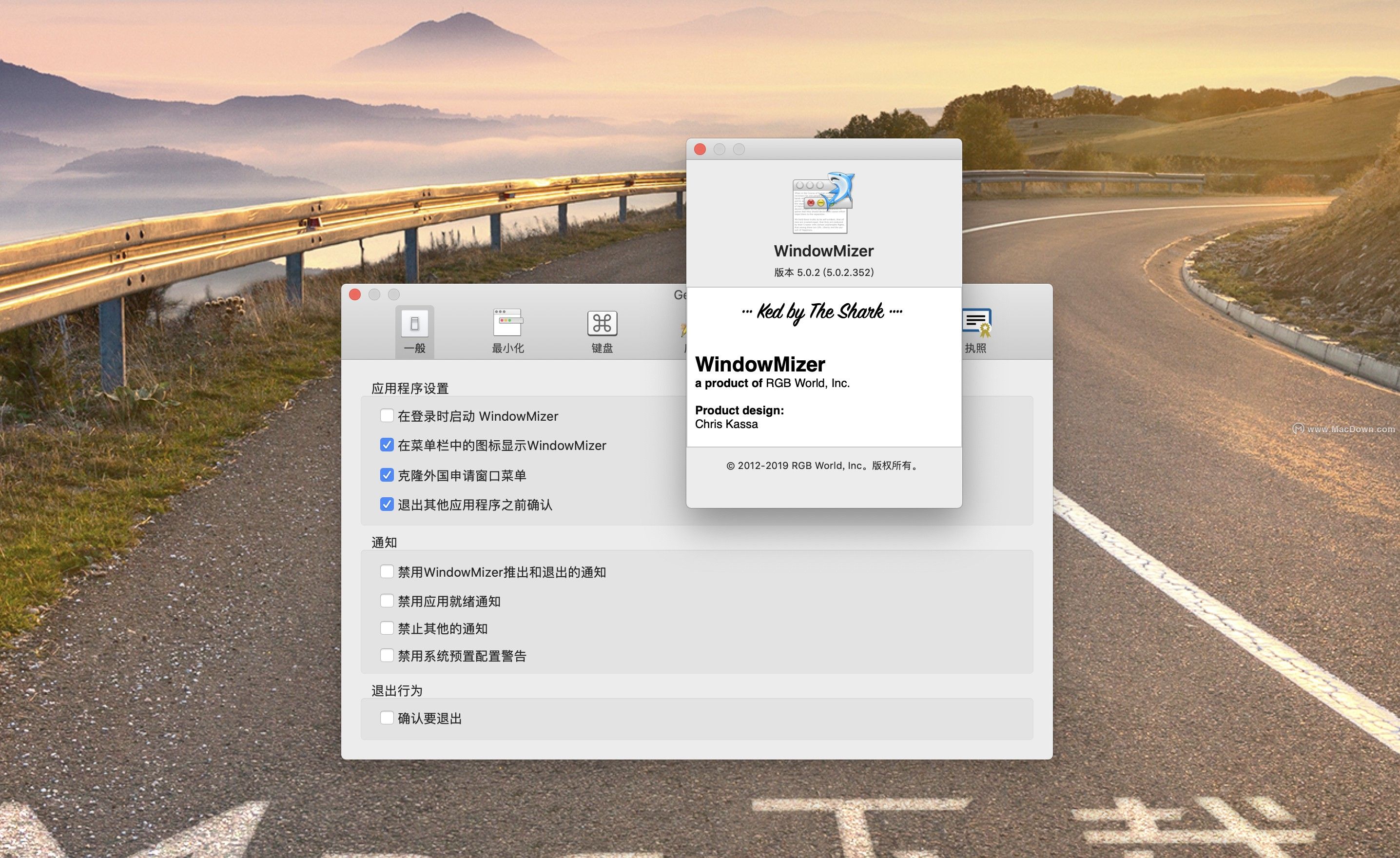
Task: Check the 确认要退出 option
Action: 387,718
